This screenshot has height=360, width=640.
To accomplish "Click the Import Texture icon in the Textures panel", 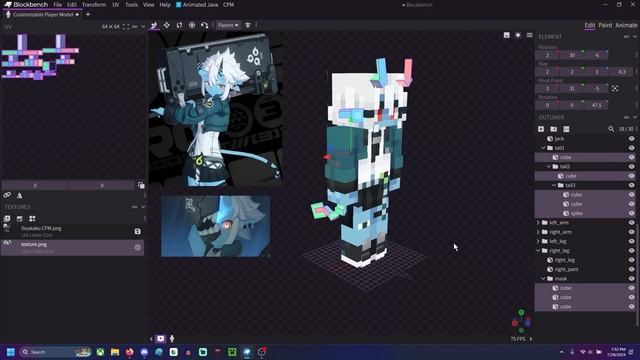I will (7, 219).
